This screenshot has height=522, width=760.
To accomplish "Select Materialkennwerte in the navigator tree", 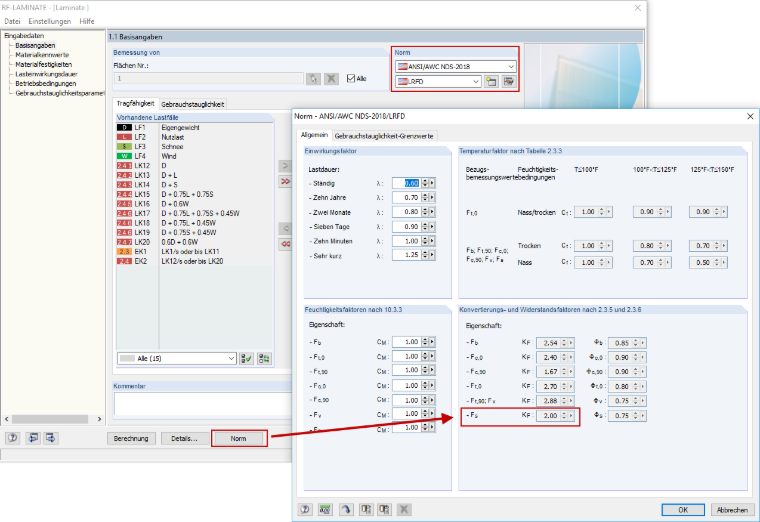I will pos(42,55).
